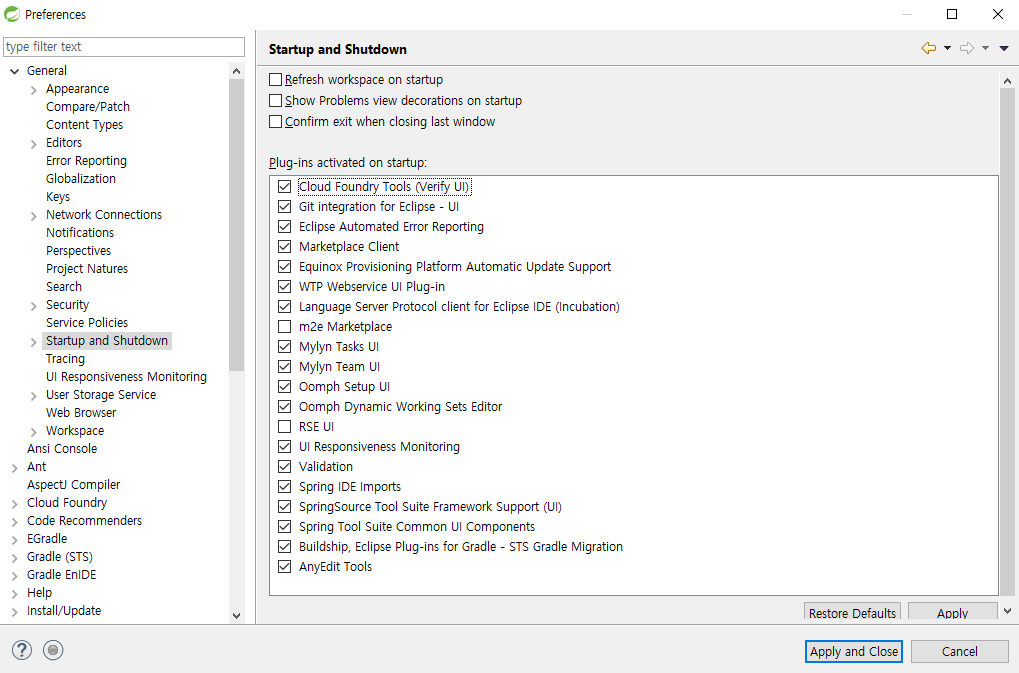Expand the Security node

pyautogui.click(x=33, y=305)
